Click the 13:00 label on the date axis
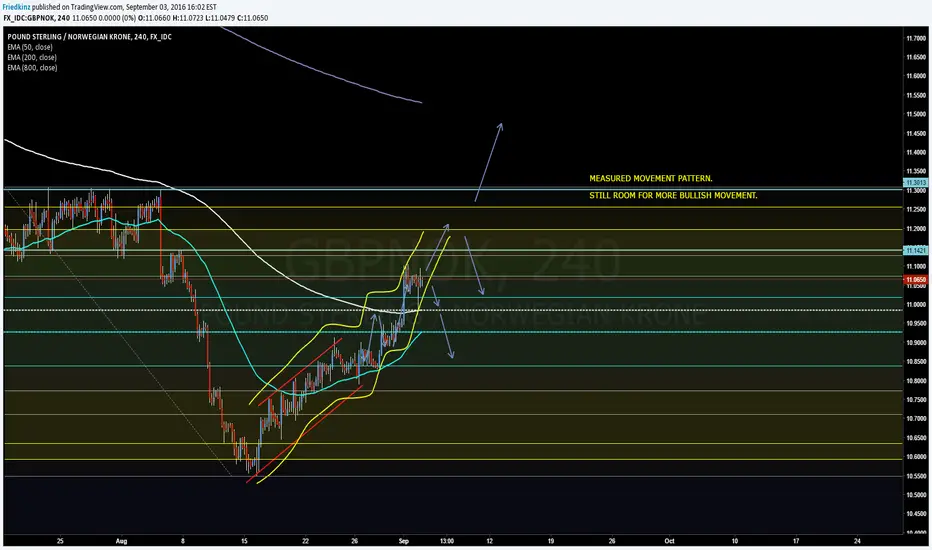Image resolution: width=932 pixels, height=550 pixels. (447, 541)
